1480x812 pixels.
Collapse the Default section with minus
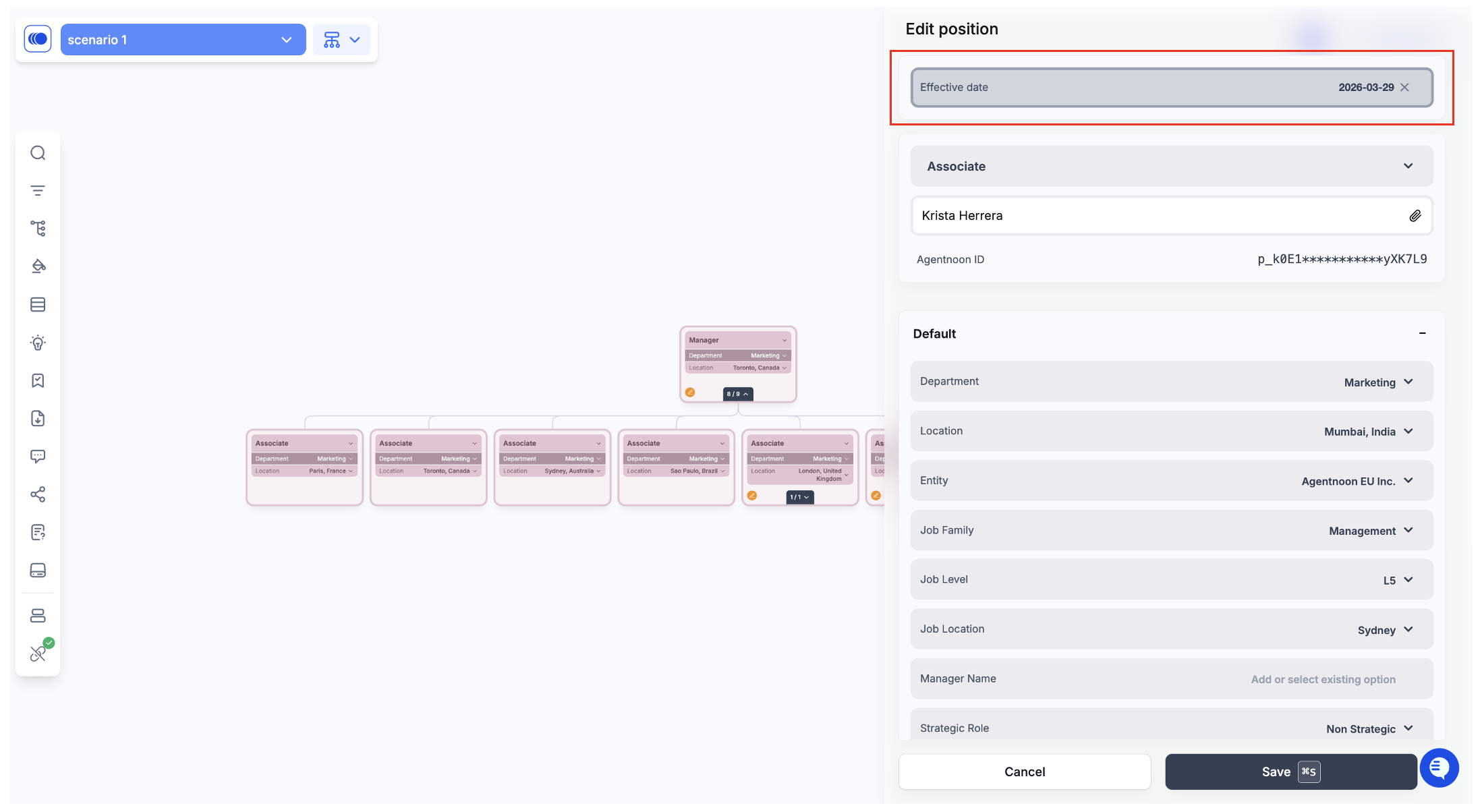pyautogui.click(x=1422, y=333)
